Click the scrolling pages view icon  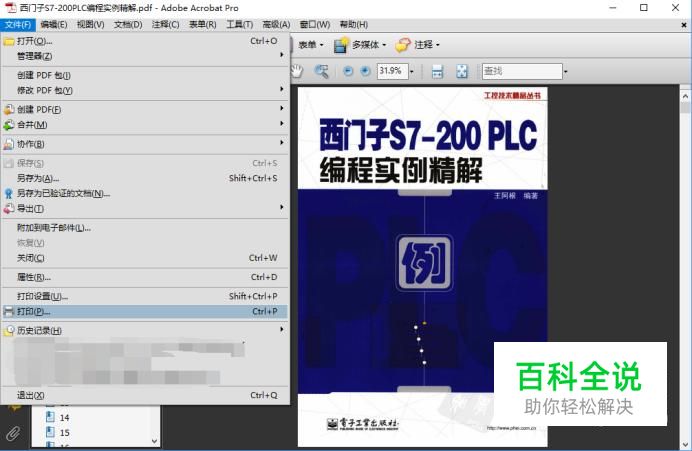(x=437, y=71)
